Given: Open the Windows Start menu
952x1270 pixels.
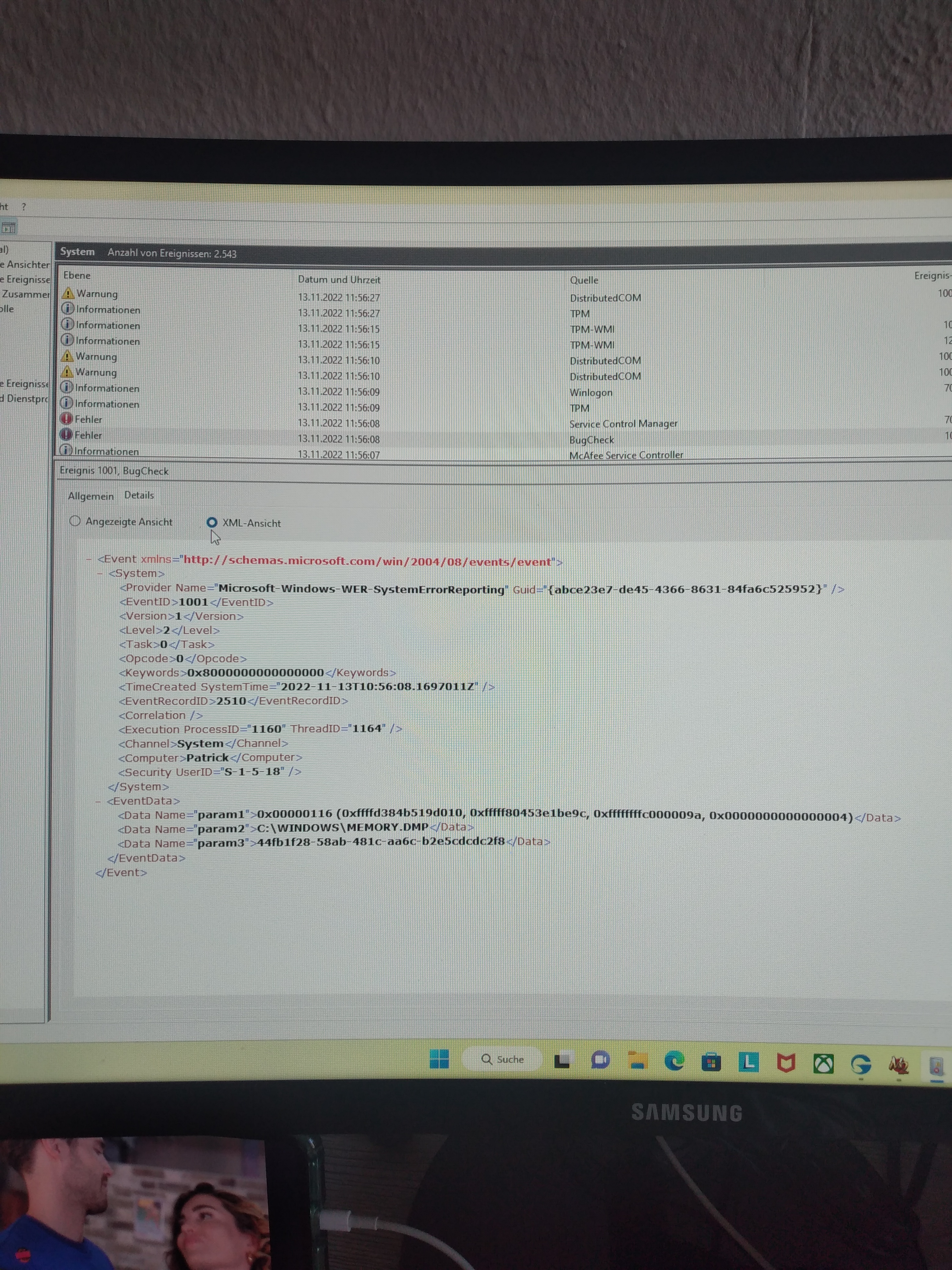Looking at the screenshot, I should click(439, 1059).
